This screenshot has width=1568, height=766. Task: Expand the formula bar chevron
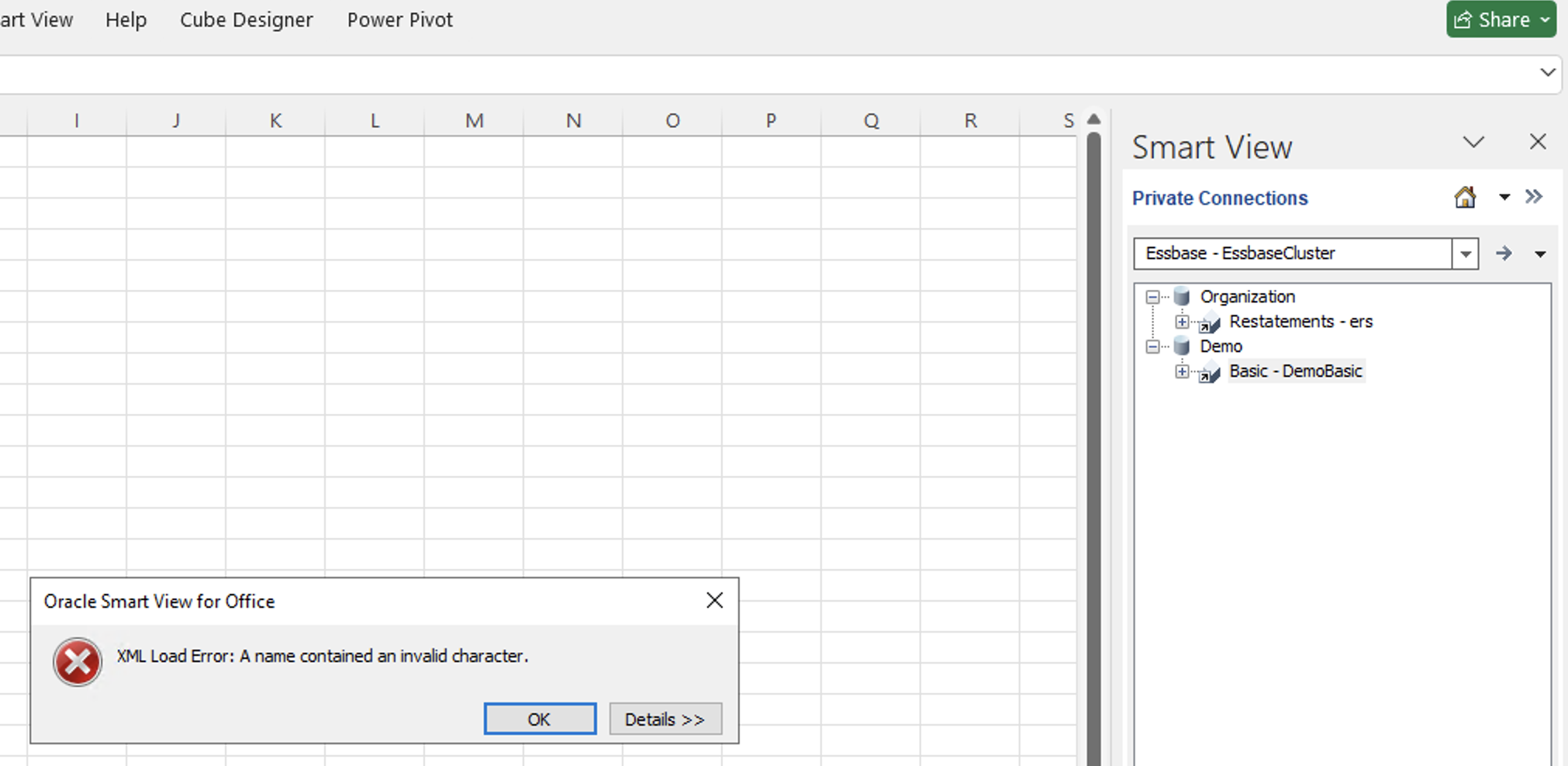[1547, 72]
